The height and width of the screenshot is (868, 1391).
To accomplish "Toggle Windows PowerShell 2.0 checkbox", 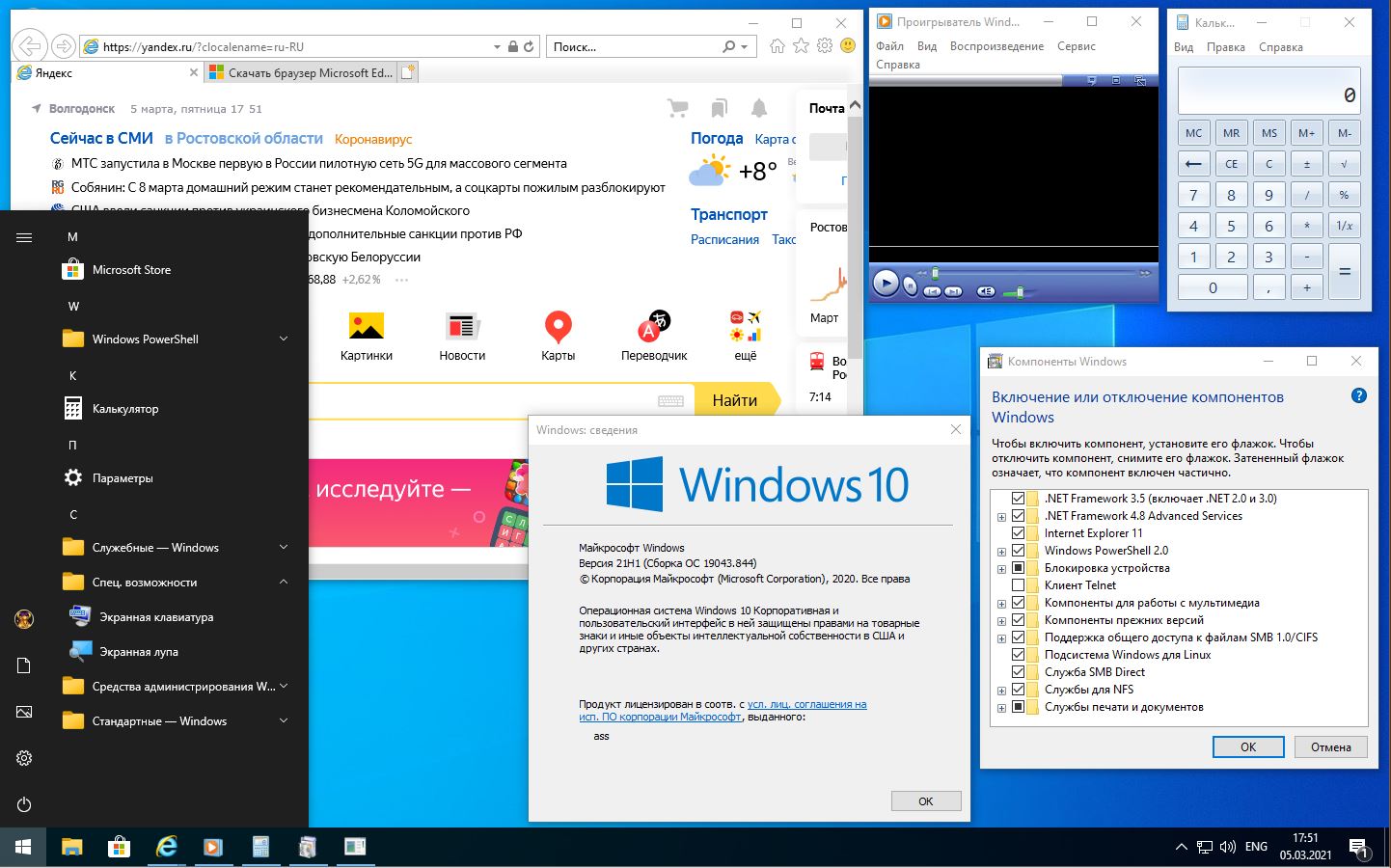I will click(x=1018, y=551).
